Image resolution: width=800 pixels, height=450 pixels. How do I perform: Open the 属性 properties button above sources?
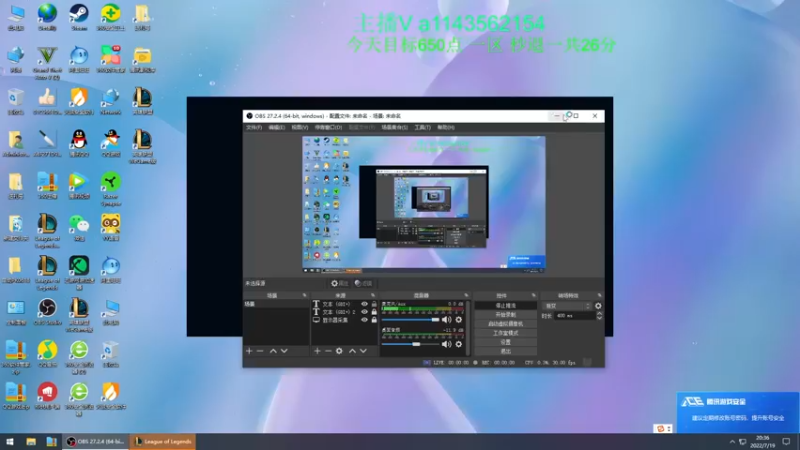click(x=339, y=284)
